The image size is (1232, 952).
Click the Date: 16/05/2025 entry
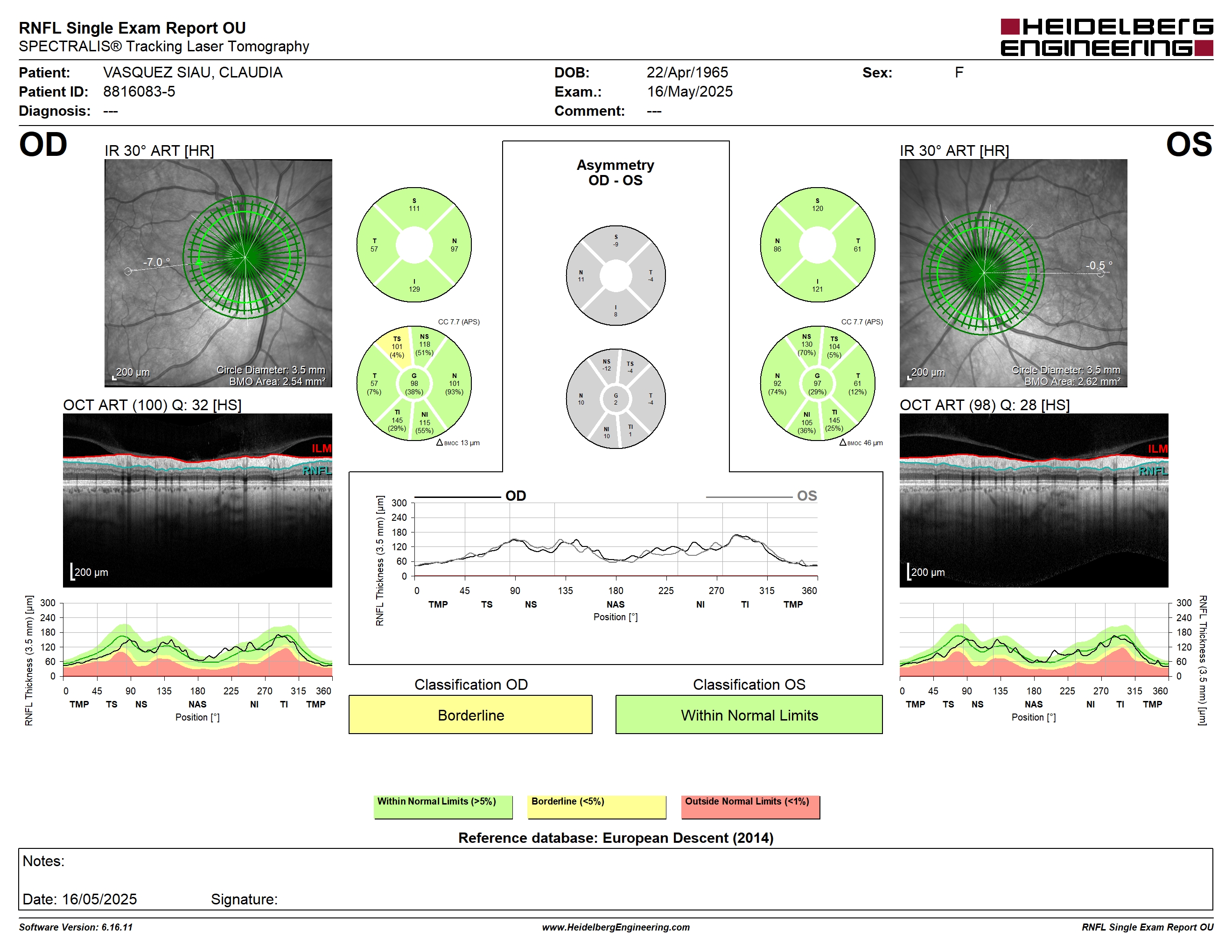pyautogui.click(x=79, y=899)
